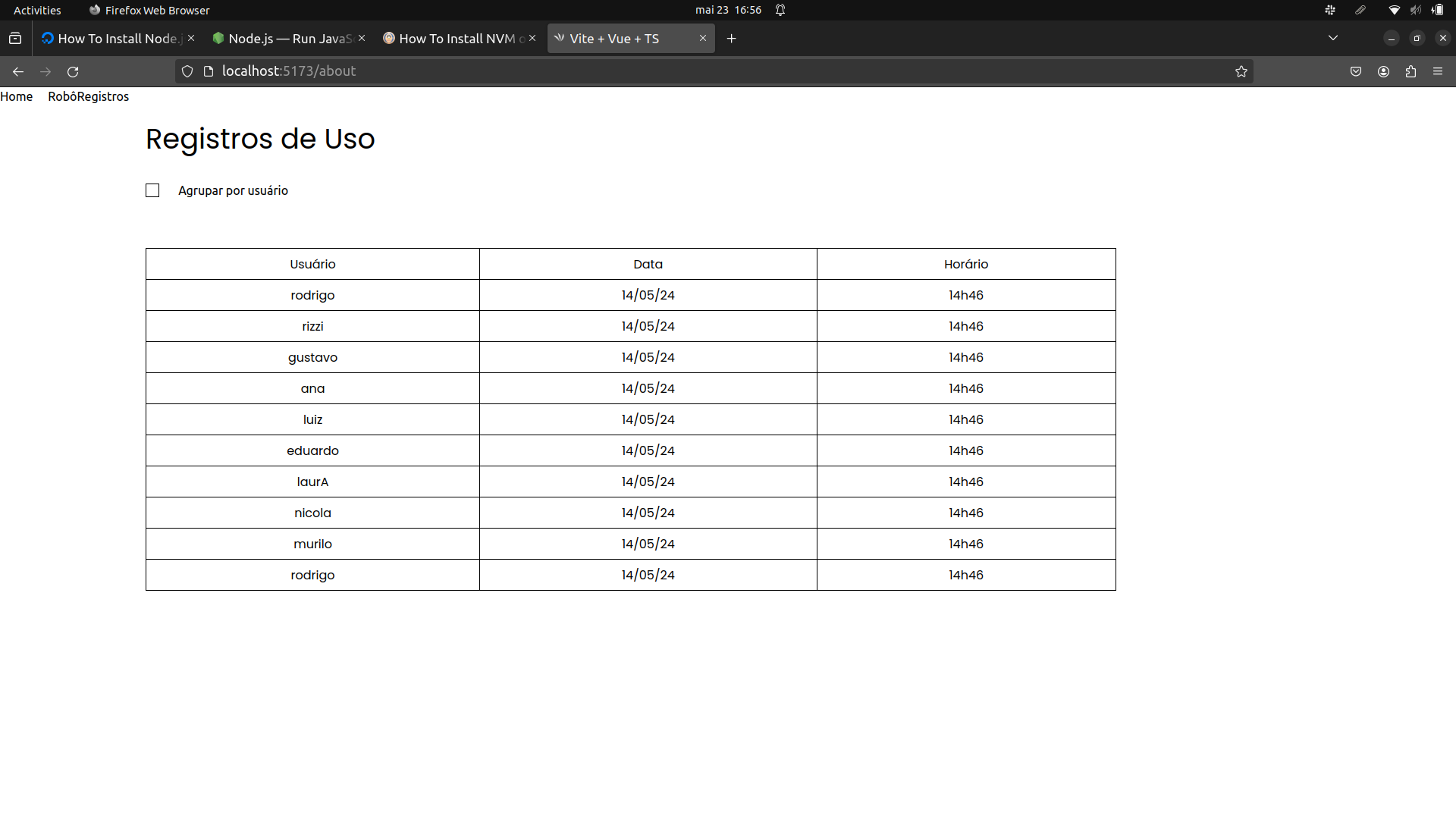Click the battery icon in the system tray

pos(1438,10)
